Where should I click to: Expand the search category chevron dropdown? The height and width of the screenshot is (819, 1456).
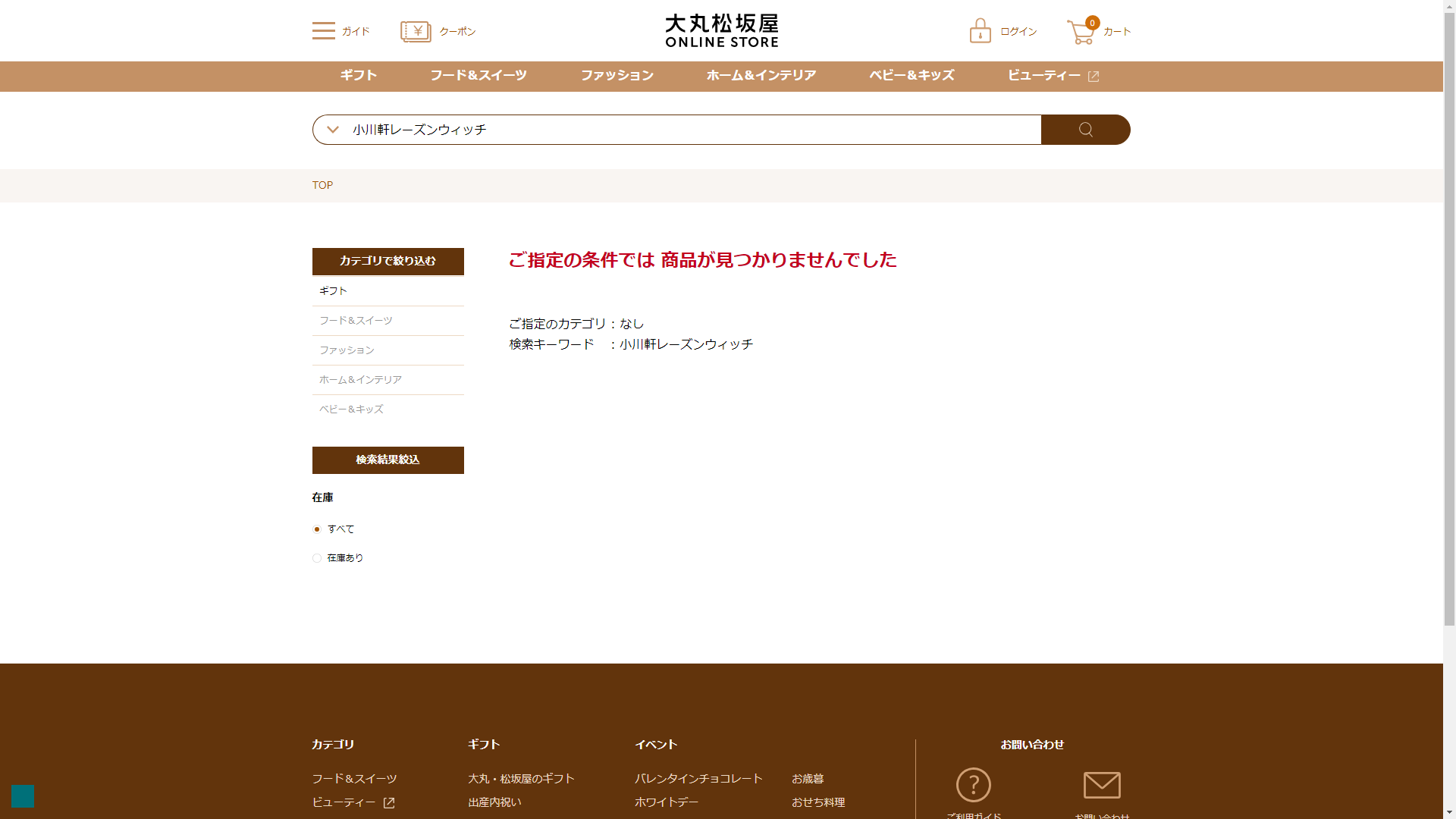coord(332,130)
